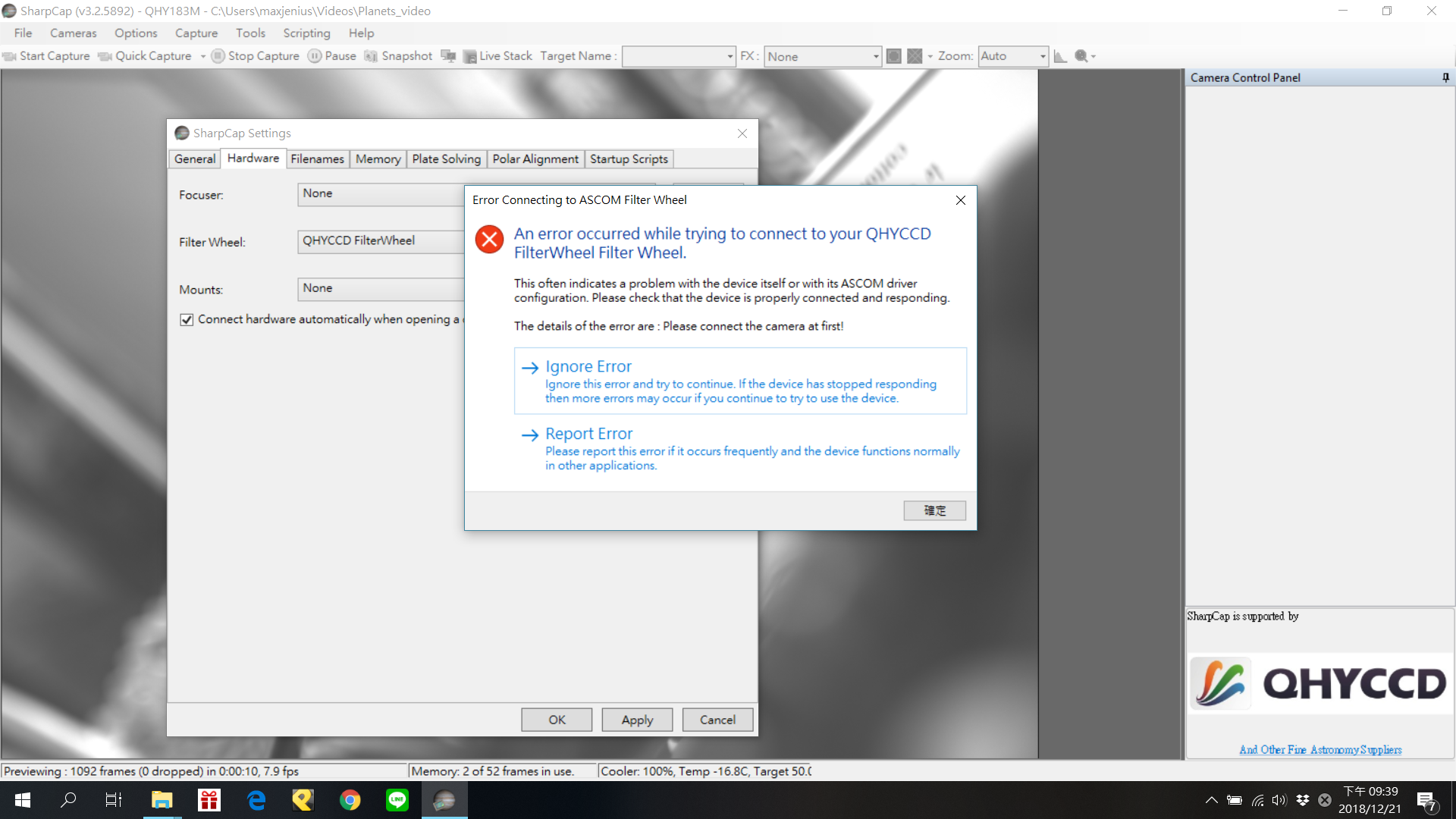
Task: Open the Polar Alignment tab
Action: [535, 159]
